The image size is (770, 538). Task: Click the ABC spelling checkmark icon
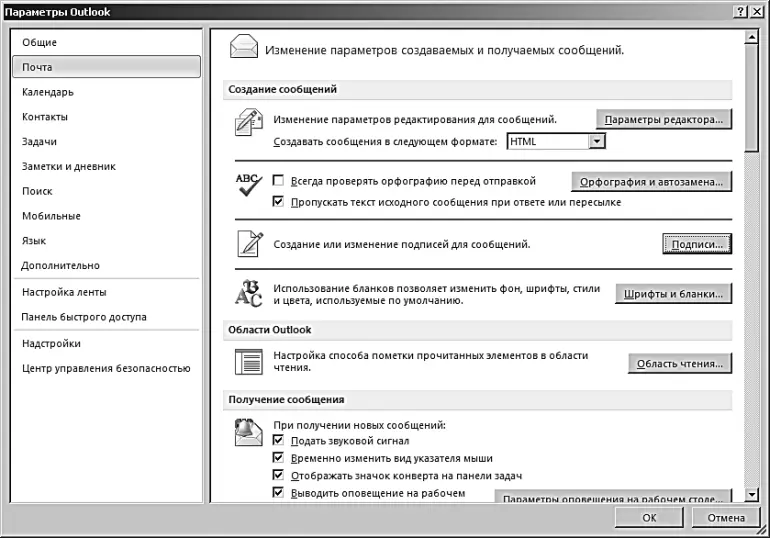(x=249, y=185)
